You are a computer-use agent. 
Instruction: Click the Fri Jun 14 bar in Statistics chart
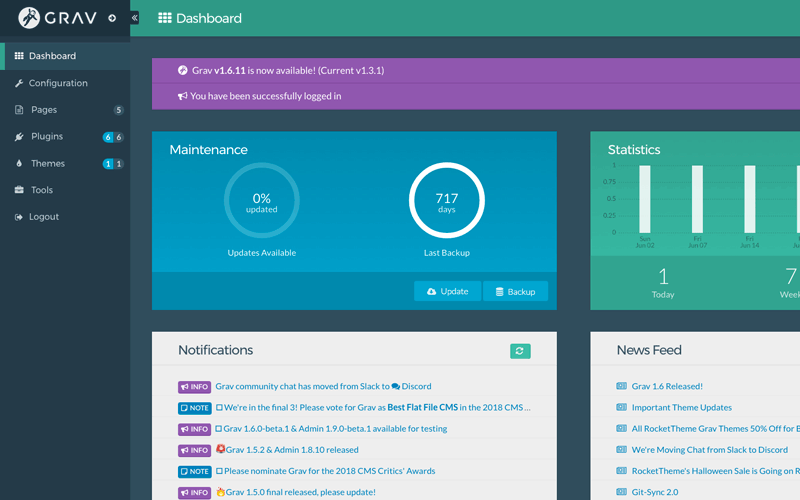coord(749,199)
